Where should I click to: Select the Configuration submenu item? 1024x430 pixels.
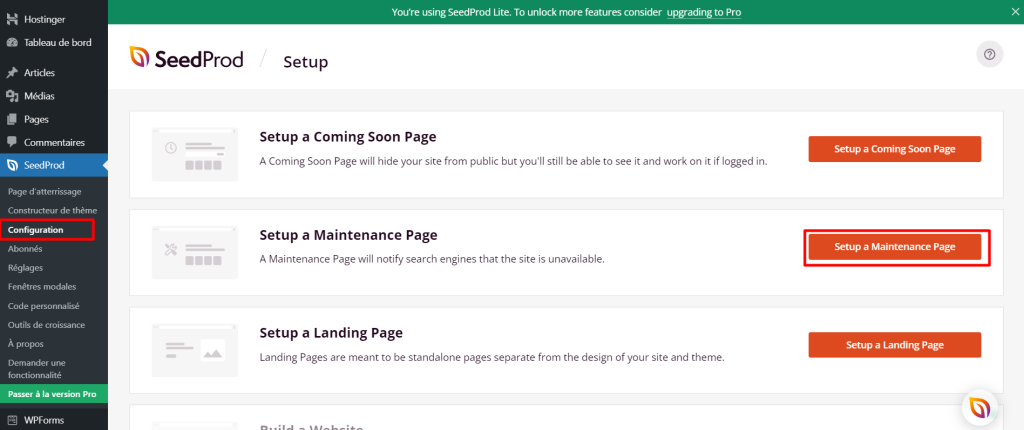pyautogui.click(x=35, y=230)
